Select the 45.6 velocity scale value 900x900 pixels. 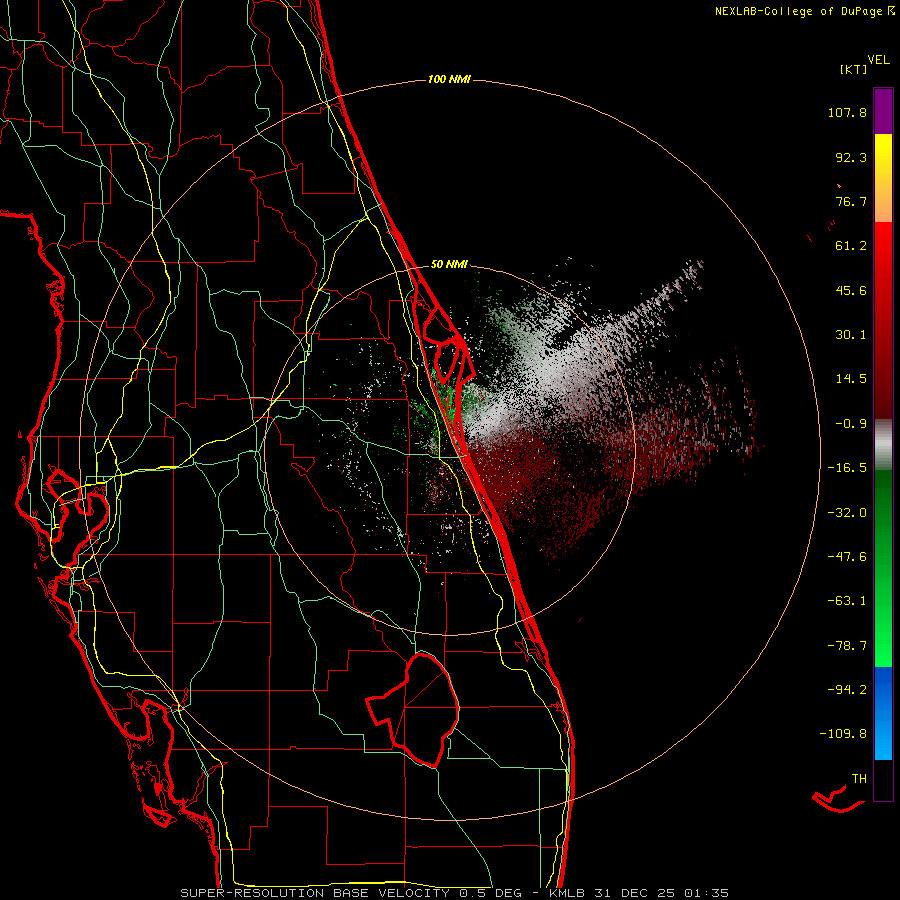(851, 290)
